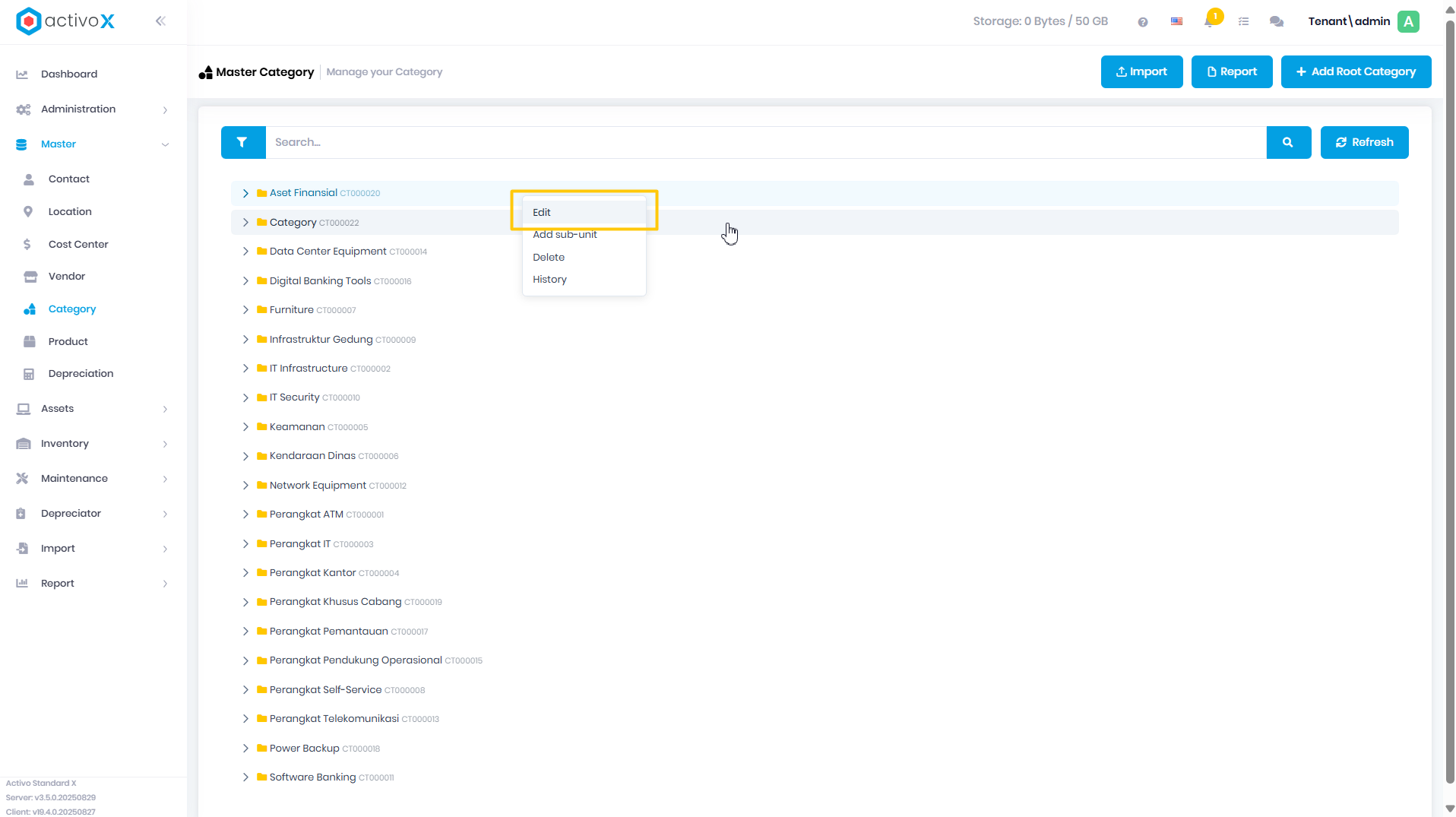Expand the Aset Finansial tree node
Screen dimensions: 1456x817
(x=245, y=194)
